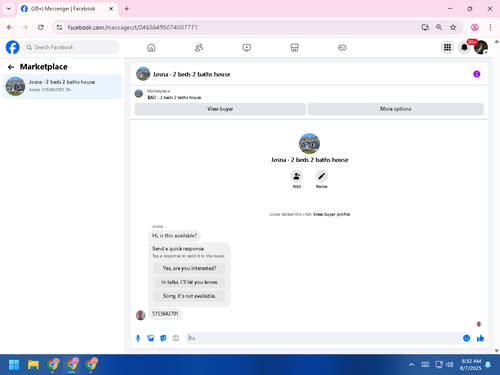Click the zoom magnifier icon in address bar
This screenshot has height=375, width=500.
(x=439, y=27)
